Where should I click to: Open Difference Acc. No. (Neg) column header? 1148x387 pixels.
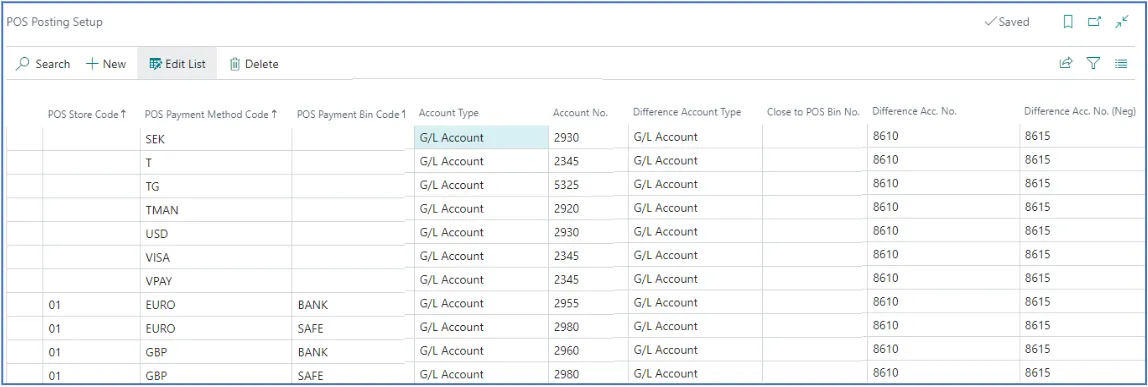click(1079, 111)
